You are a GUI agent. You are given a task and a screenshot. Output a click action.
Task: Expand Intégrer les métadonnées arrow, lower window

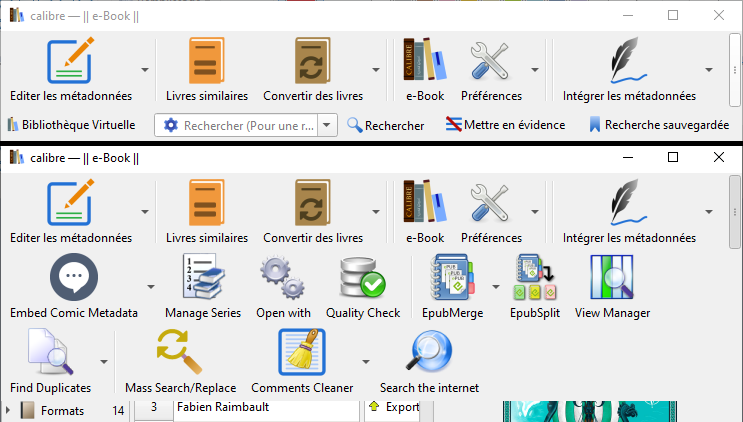[709, 212]
